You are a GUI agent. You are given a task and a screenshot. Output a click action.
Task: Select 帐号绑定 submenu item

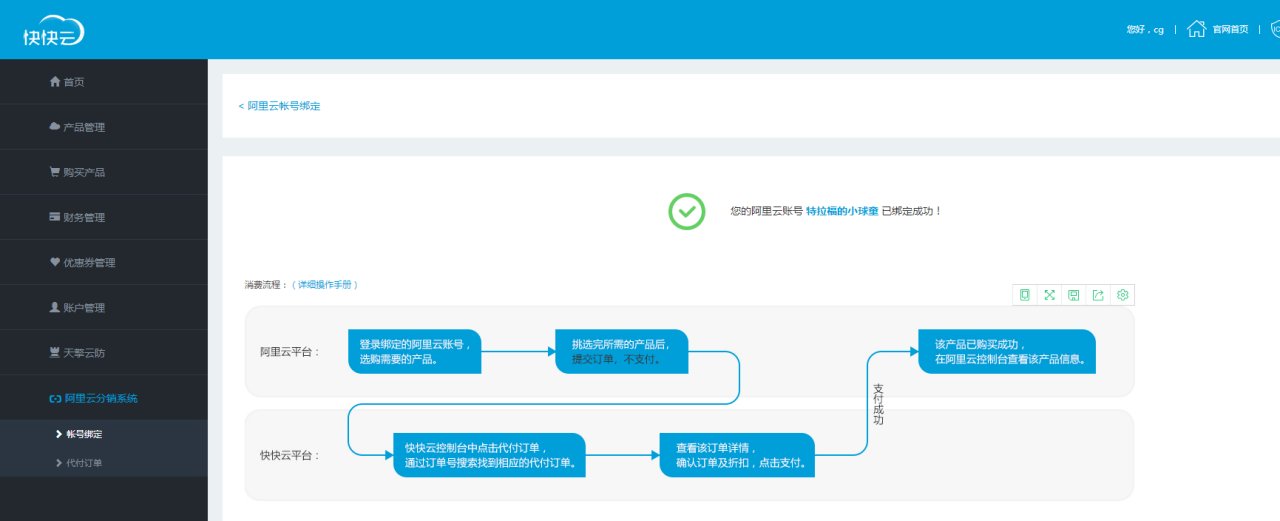coord(84,434)
